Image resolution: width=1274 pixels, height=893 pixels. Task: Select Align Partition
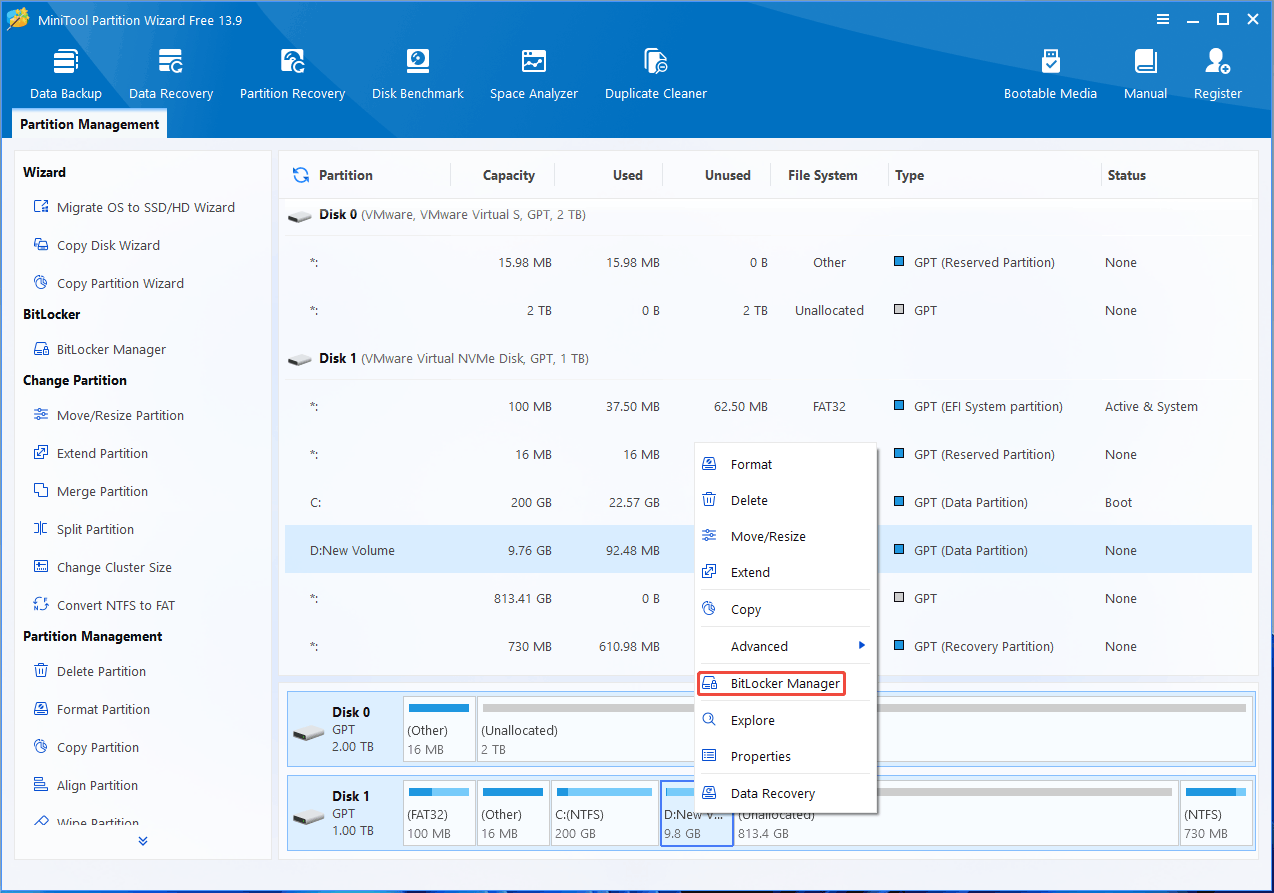(85, 785)
